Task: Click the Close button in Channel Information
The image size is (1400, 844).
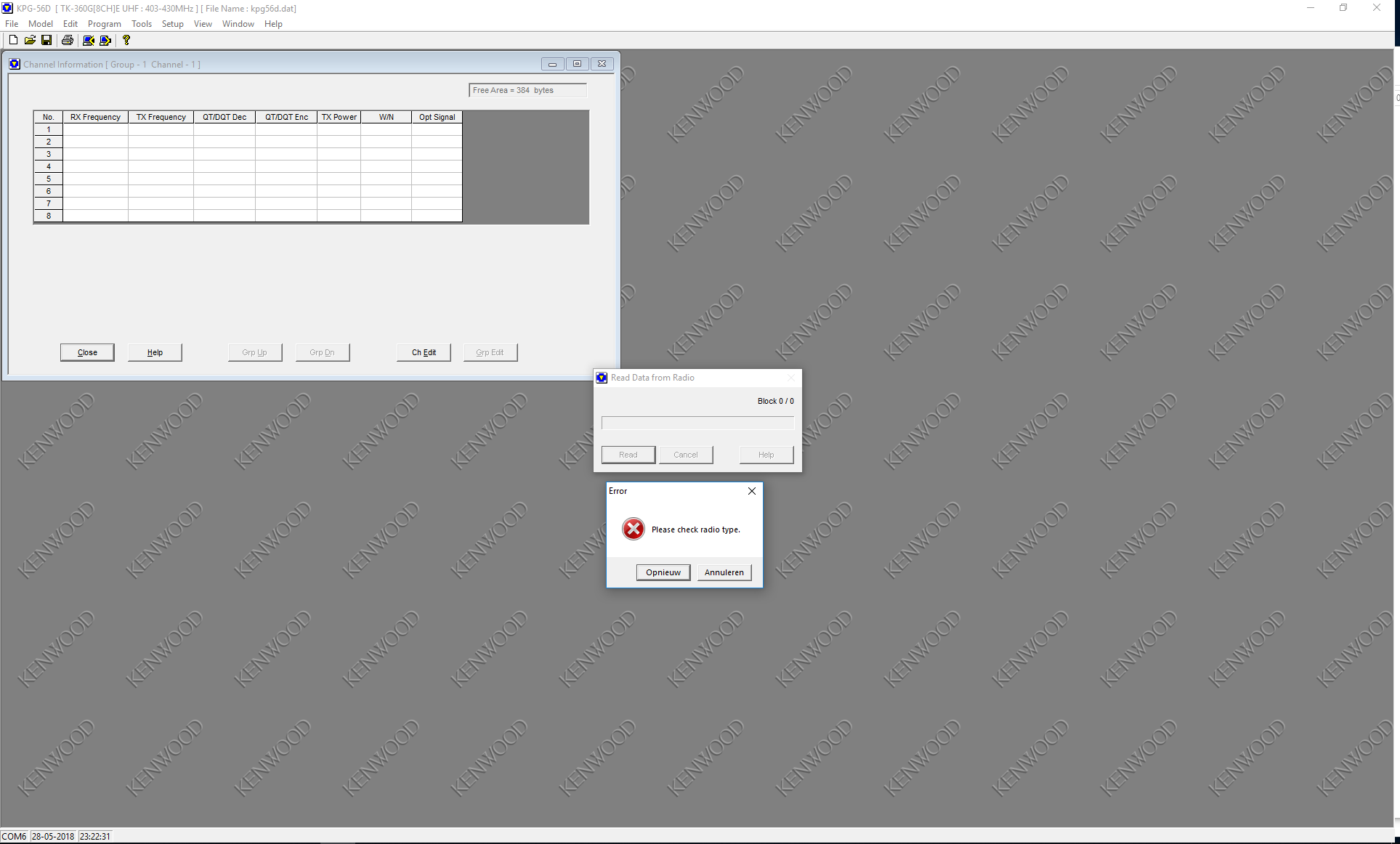Action: [x=87, y=352]
